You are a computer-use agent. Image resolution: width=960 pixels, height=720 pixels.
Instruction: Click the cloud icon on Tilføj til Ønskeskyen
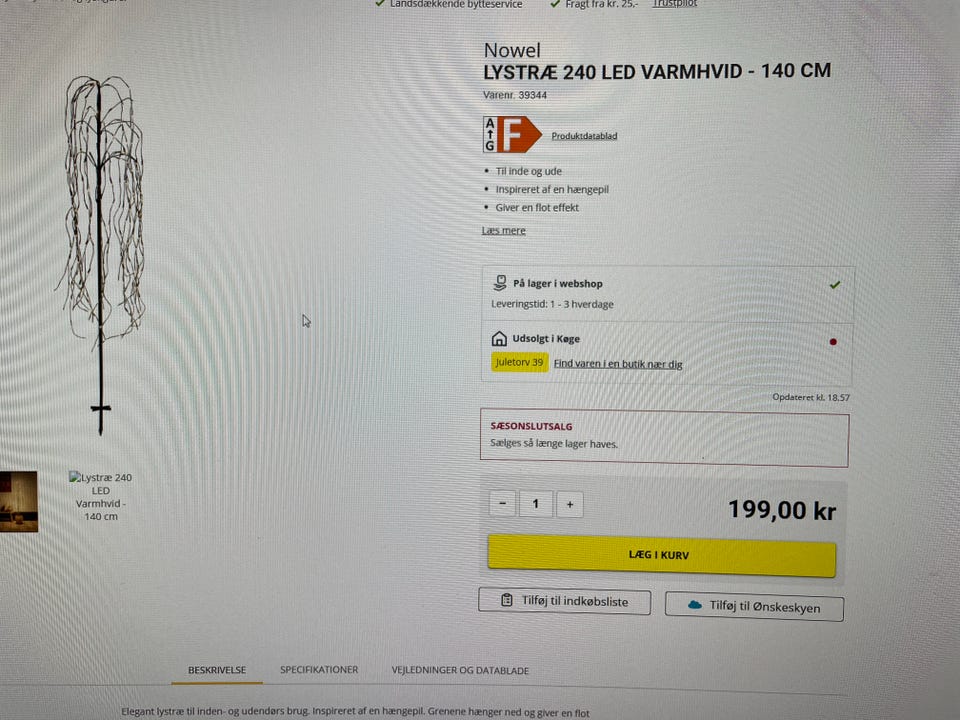[694, 605]
